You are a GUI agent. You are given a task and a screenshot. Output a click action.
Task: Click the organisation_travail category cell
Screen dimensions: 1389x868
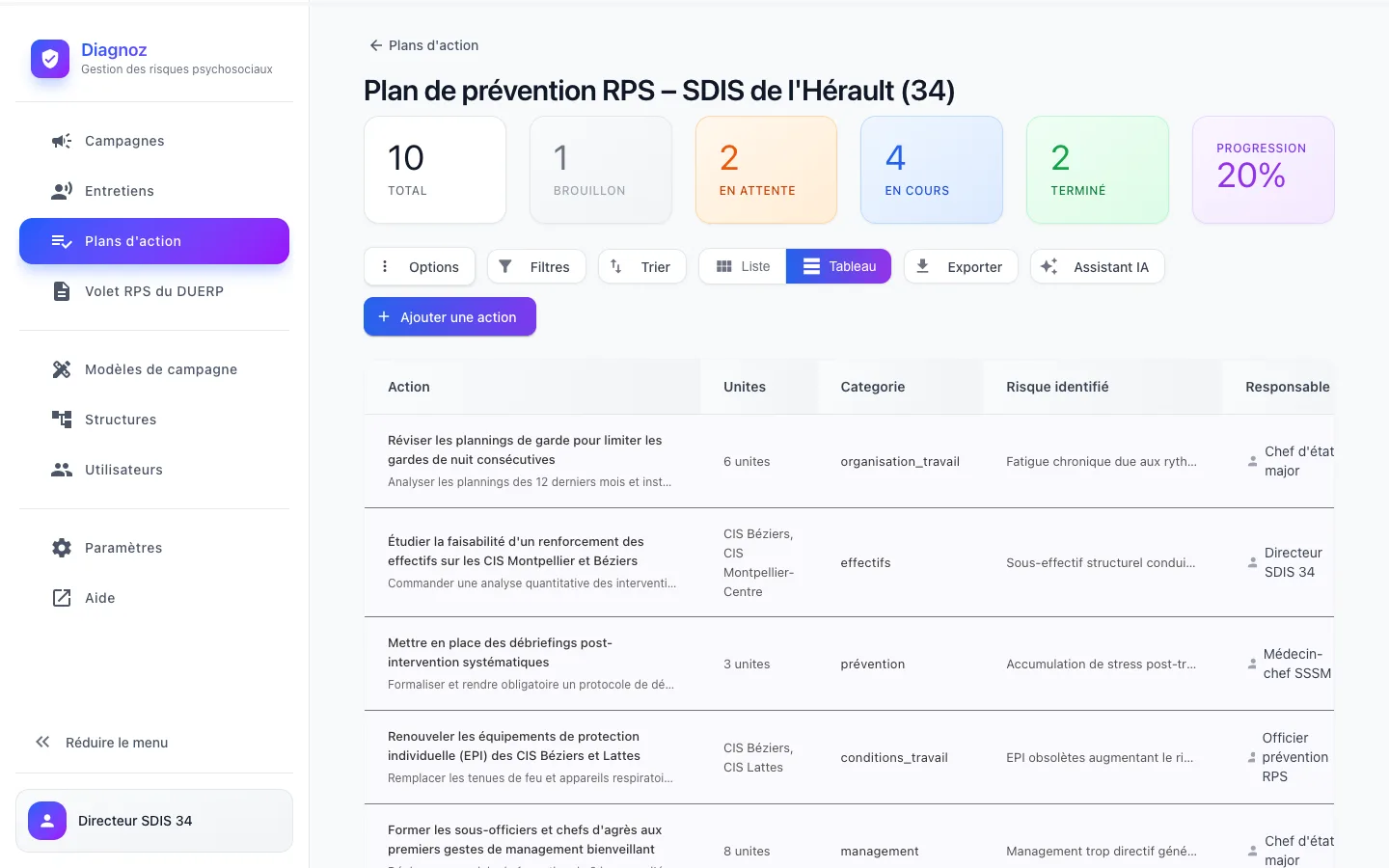point(900,461)
